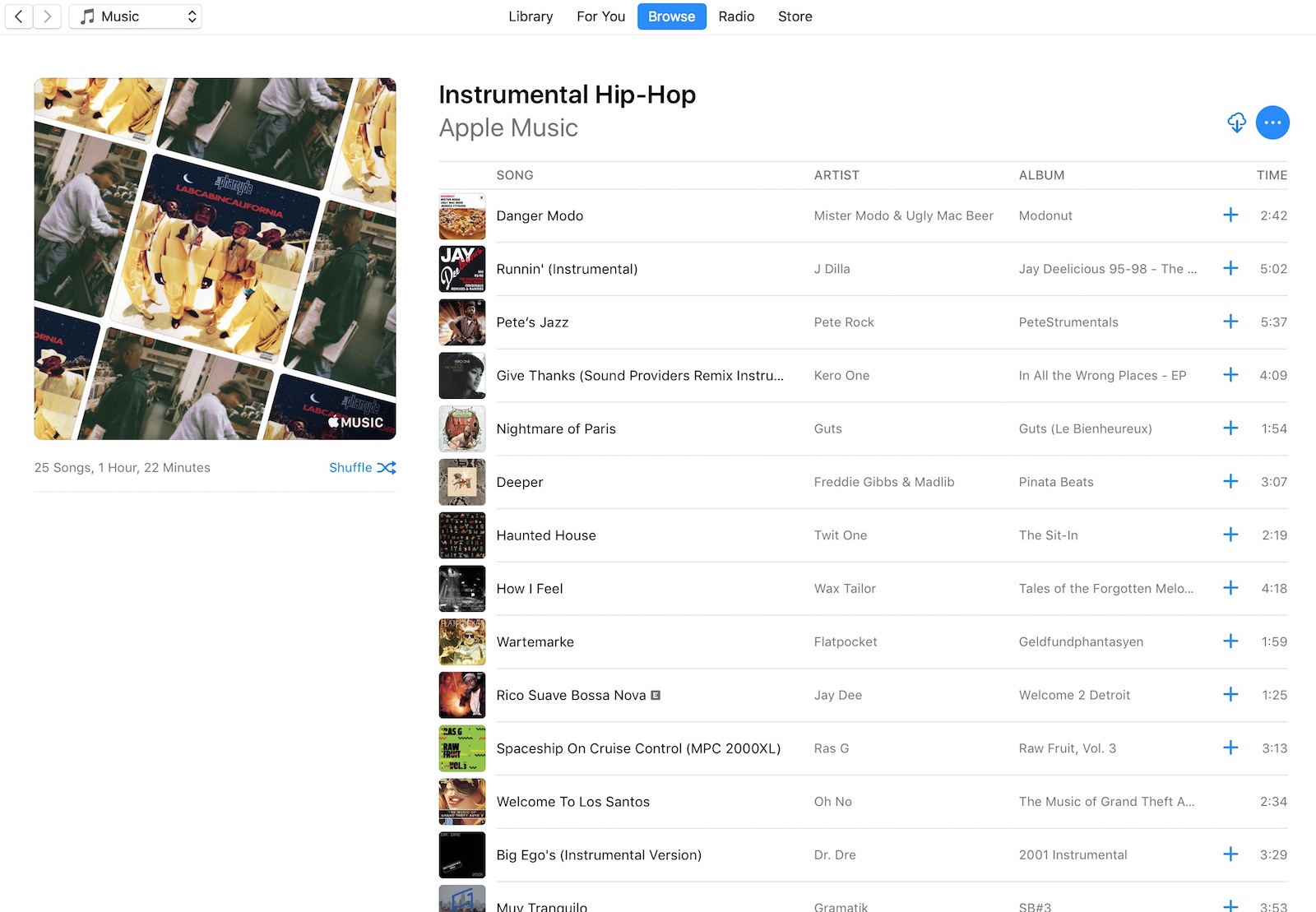Image resolution: width=1316 pixels, height=912 pixels.
Task: Add Rico Suave Bossa Nova to library
Action: pos(1230,695)
